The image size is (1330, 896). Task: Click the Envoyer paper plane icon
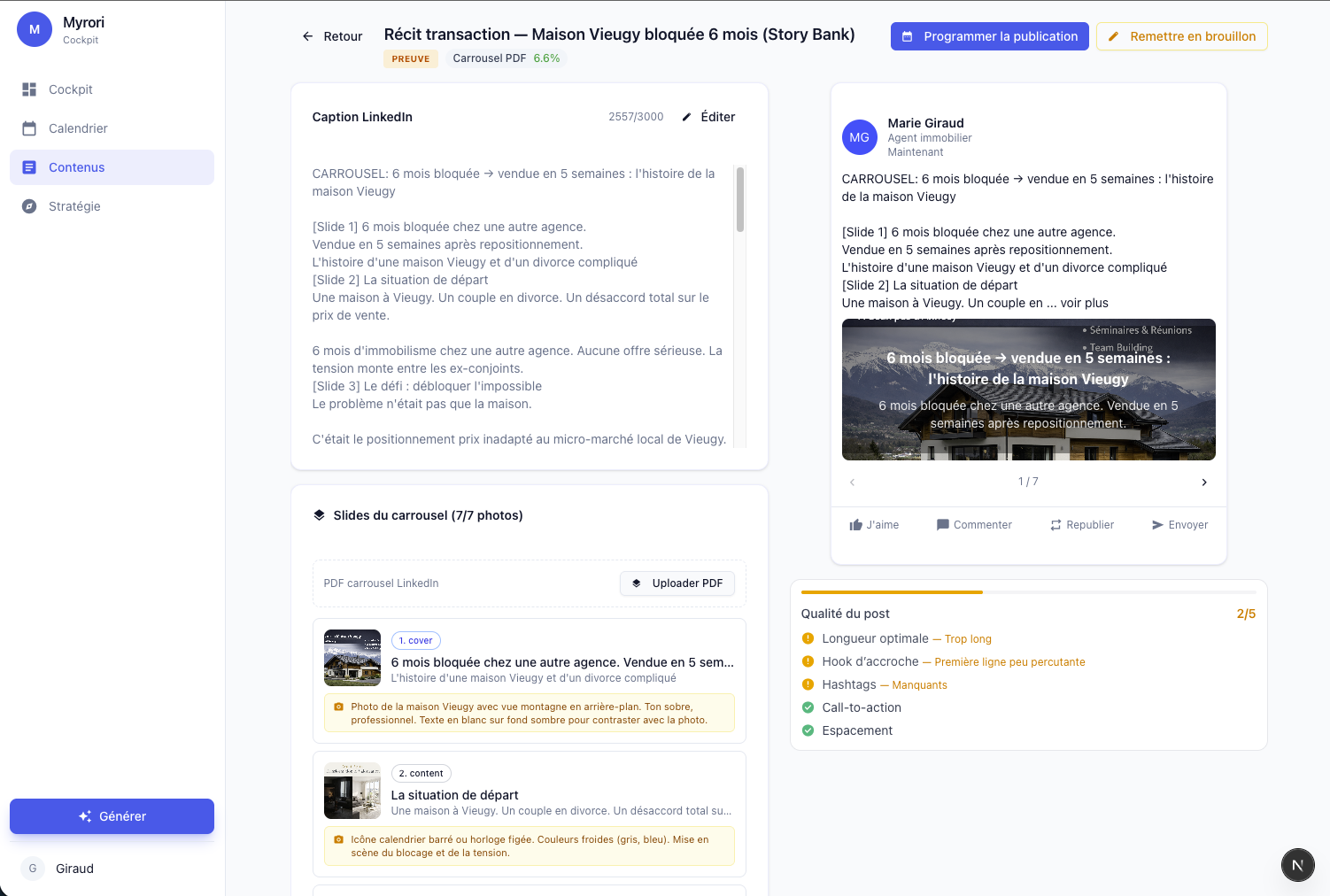coord(1157,525)
